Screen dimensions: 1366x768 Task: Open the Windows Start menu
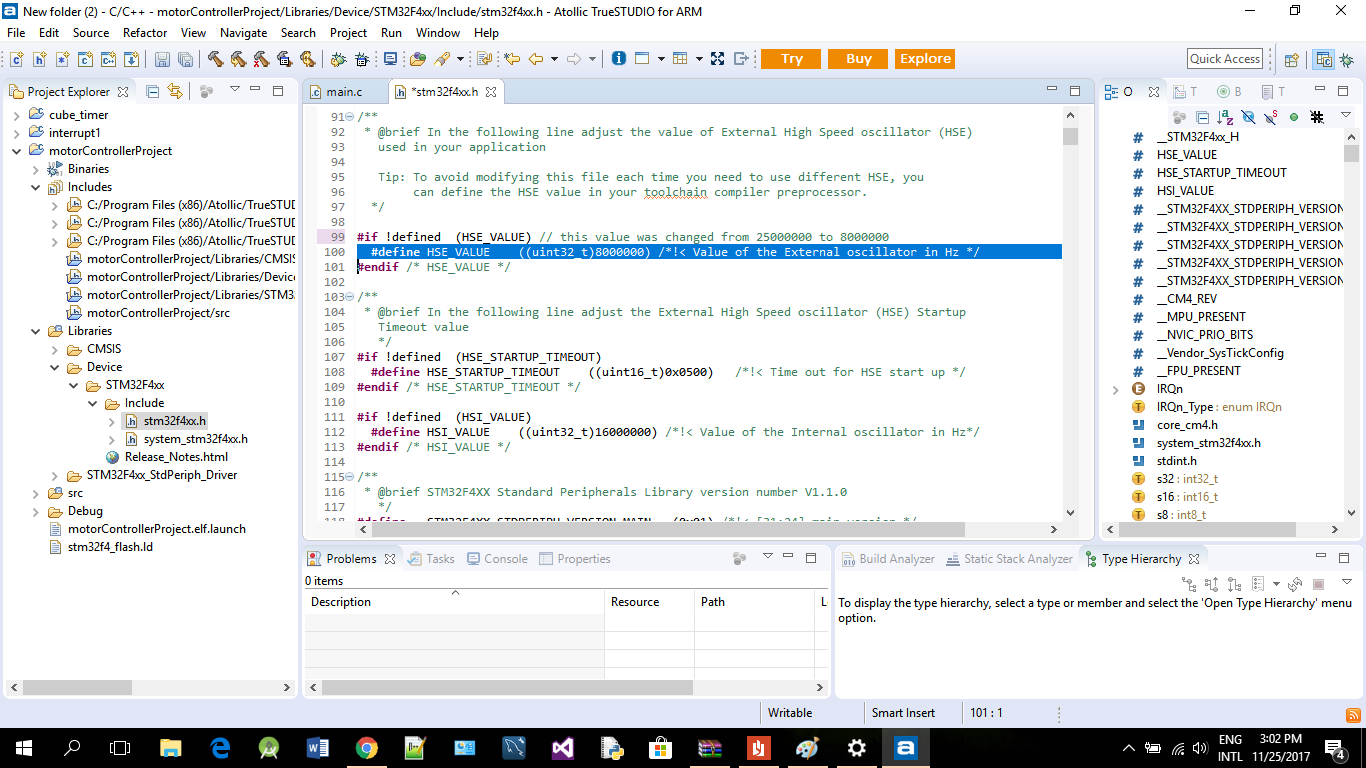(24, 748)
